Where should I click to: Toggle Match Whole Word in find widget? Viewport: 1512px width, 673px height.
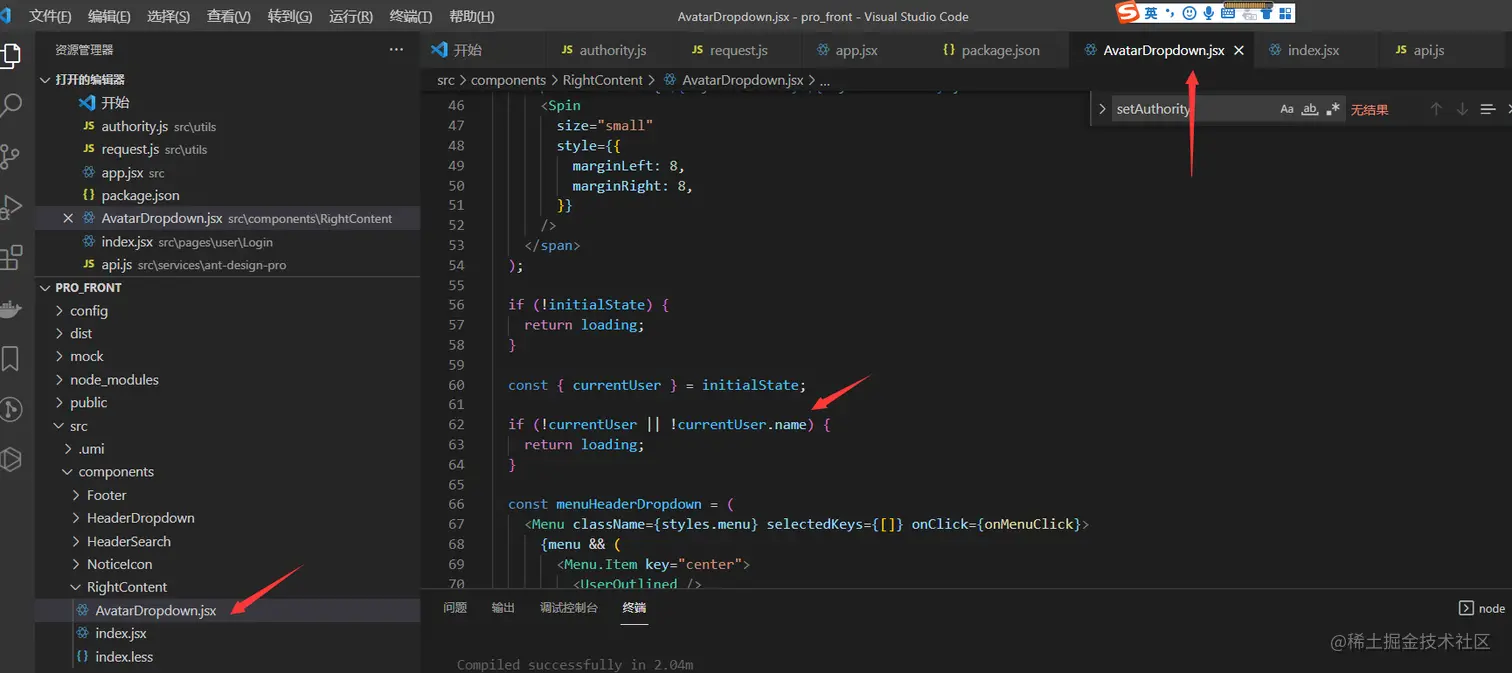1310,109
